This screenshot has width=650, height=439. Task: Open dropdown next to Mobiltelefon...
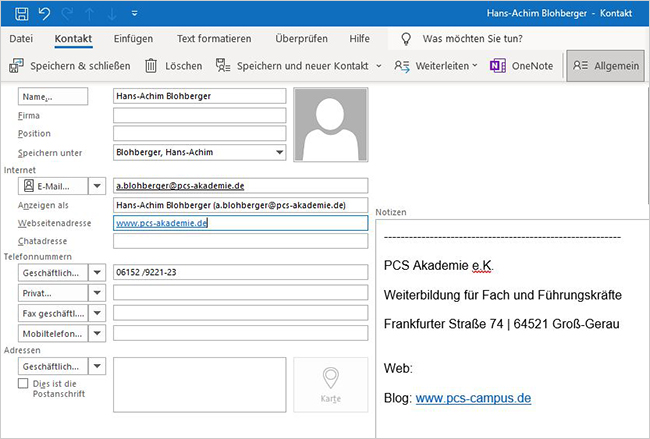pos(97,334)
